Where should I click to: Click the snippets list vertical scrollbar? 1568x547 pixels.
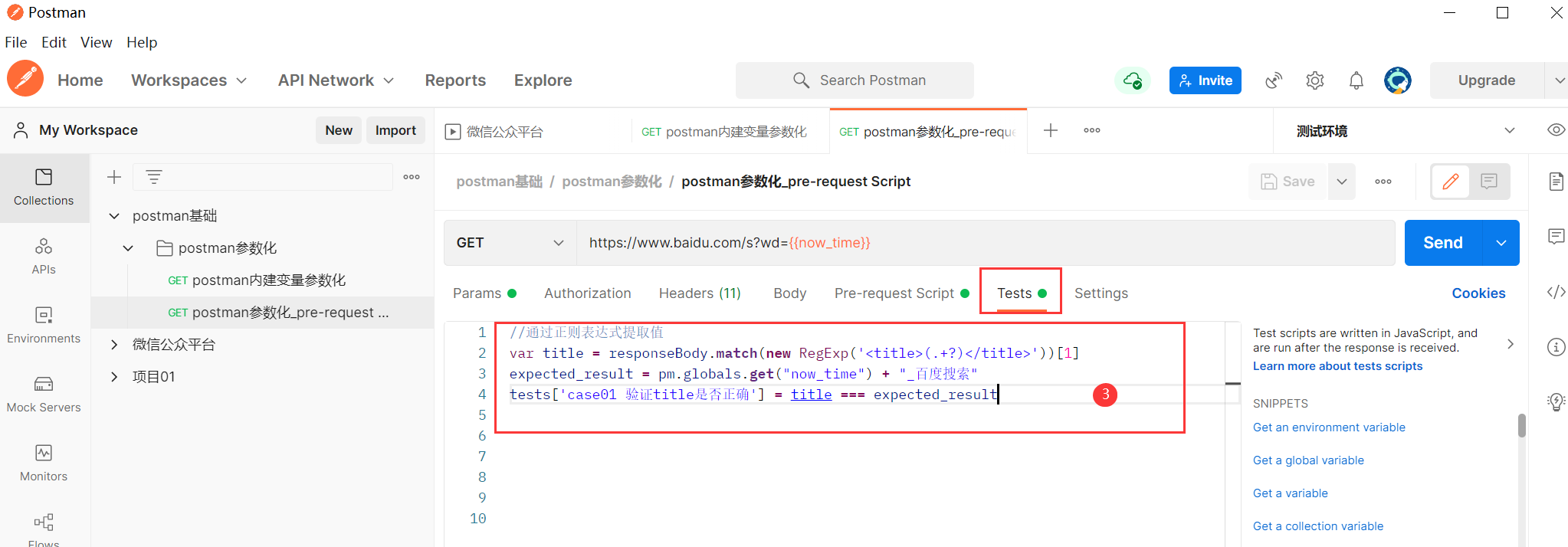click(x=1521, y=426)
